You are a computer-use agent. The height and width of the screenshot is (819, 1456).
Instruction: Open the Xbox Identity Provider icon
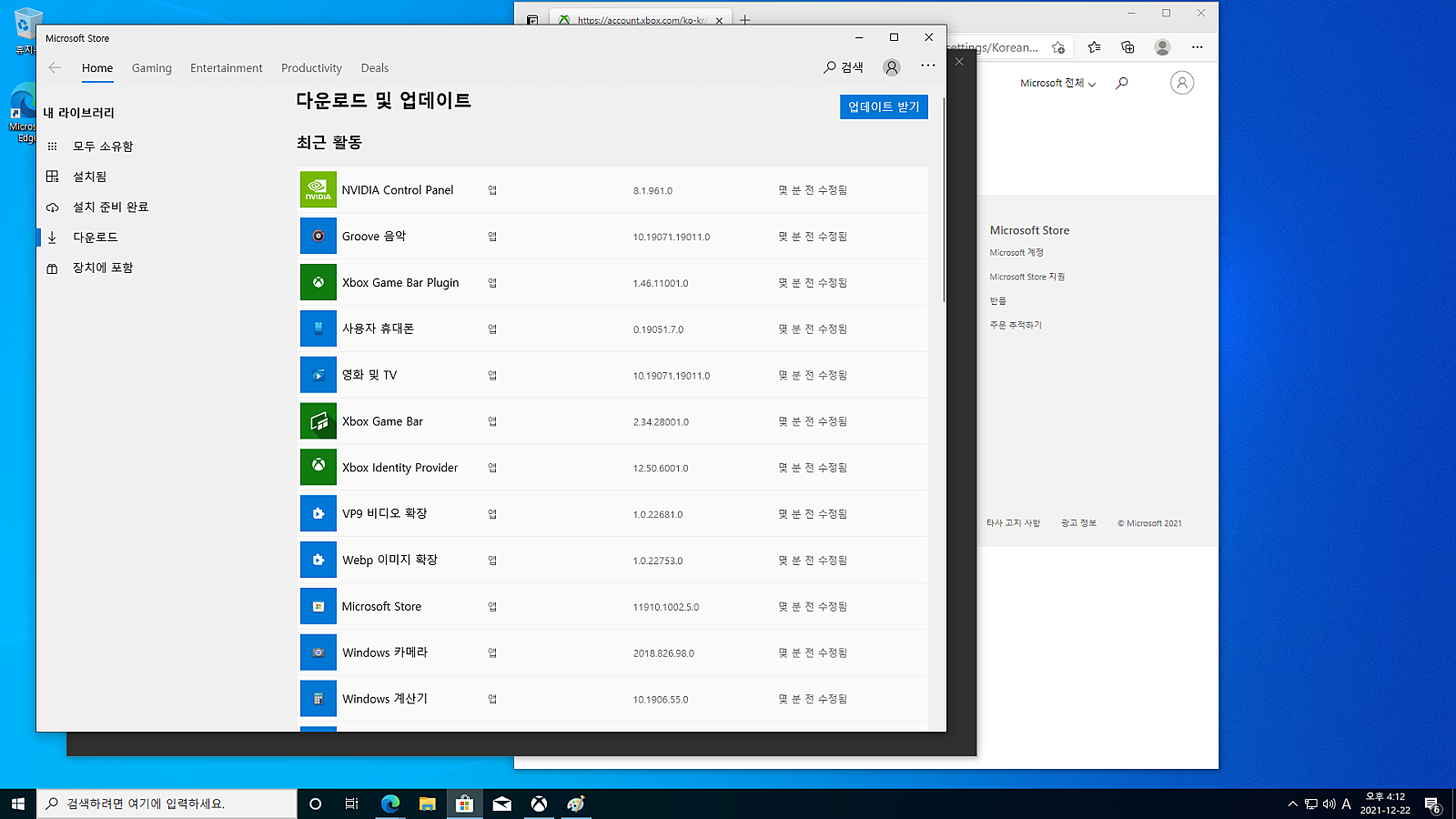pos(318,468)
